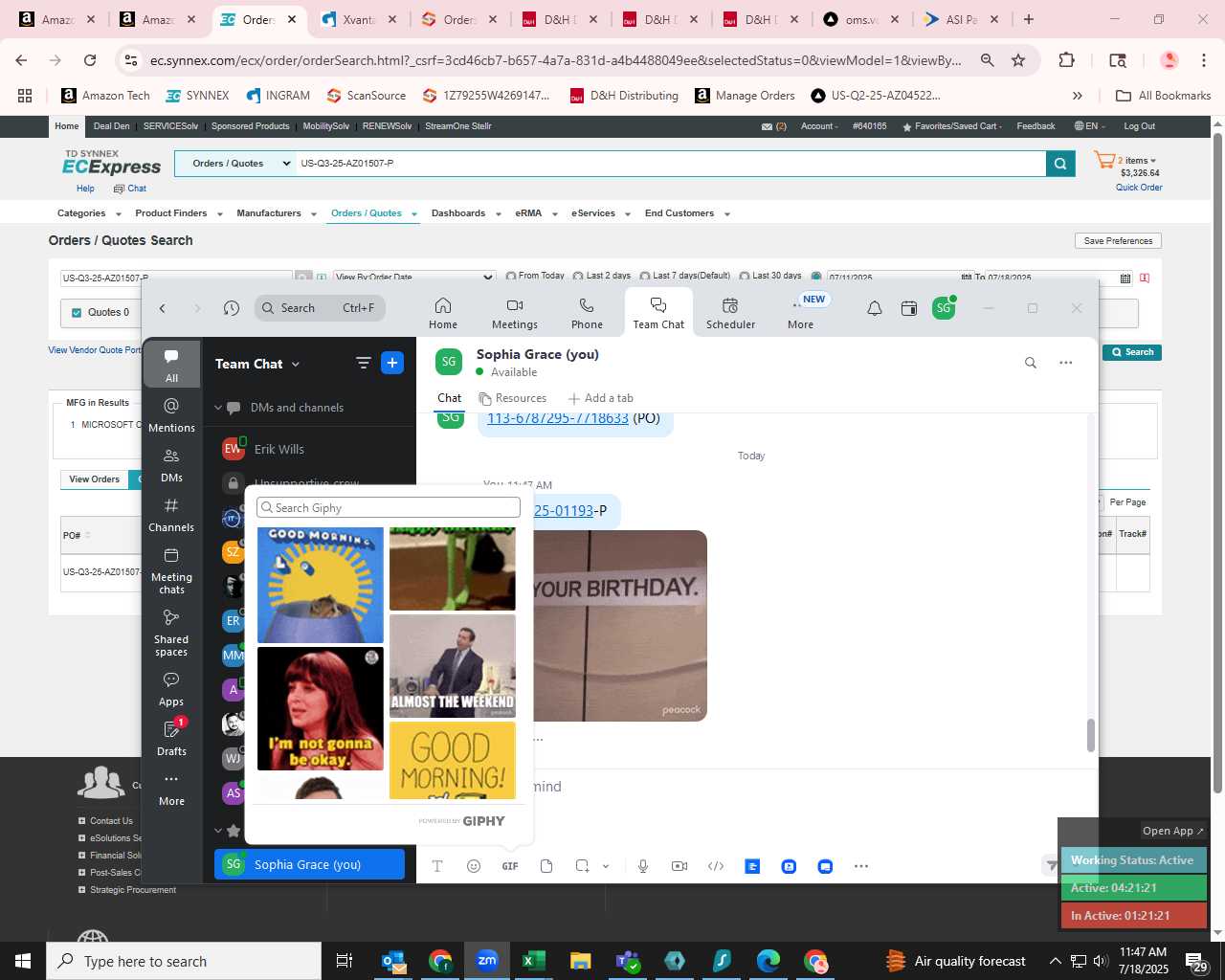Click the blue Search button
This screenshot has height=980, width=1225.
pyautogui.click(x=1132, y=352)
